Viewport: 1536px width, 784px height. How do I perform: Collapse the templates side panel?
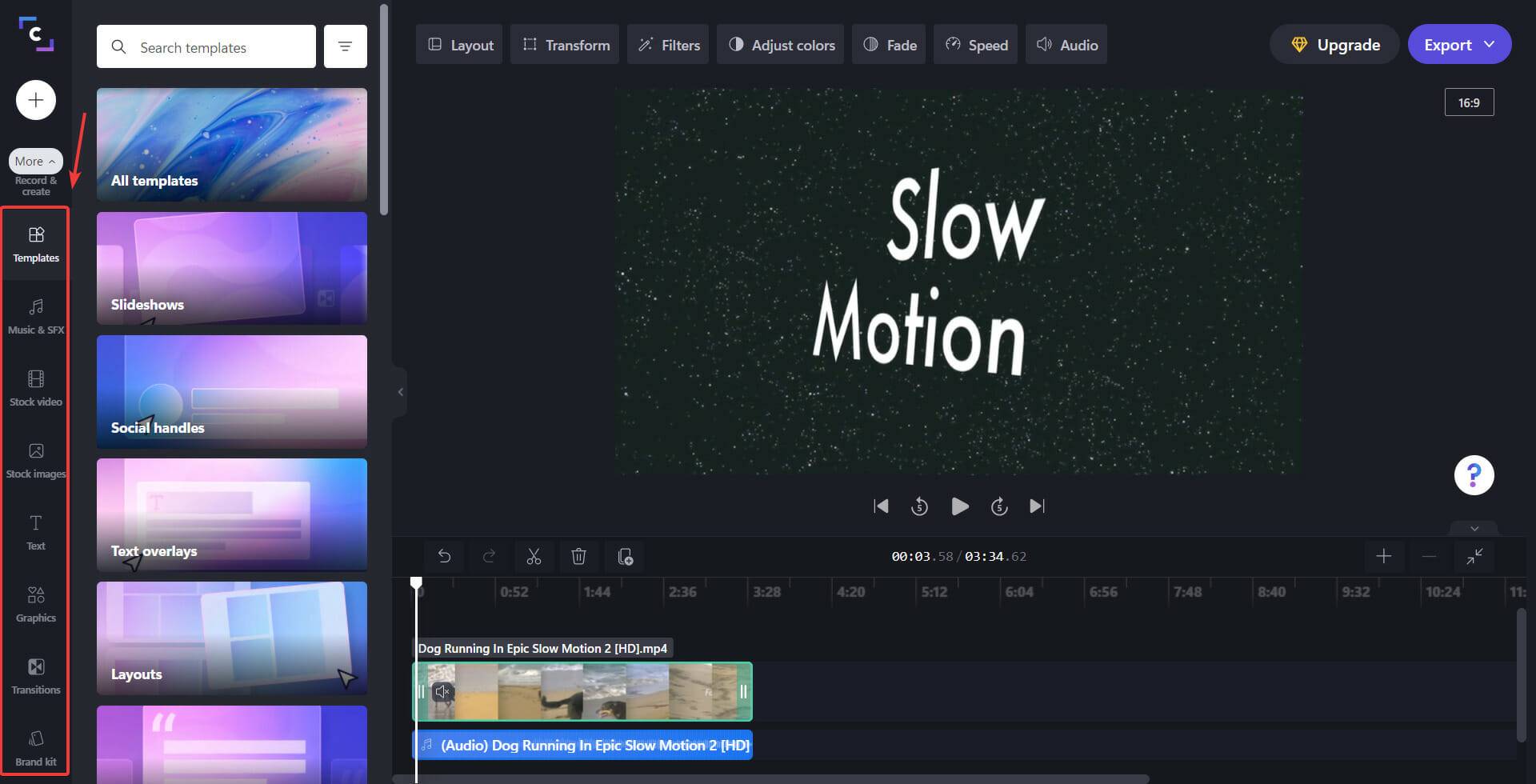click(400, 391)
